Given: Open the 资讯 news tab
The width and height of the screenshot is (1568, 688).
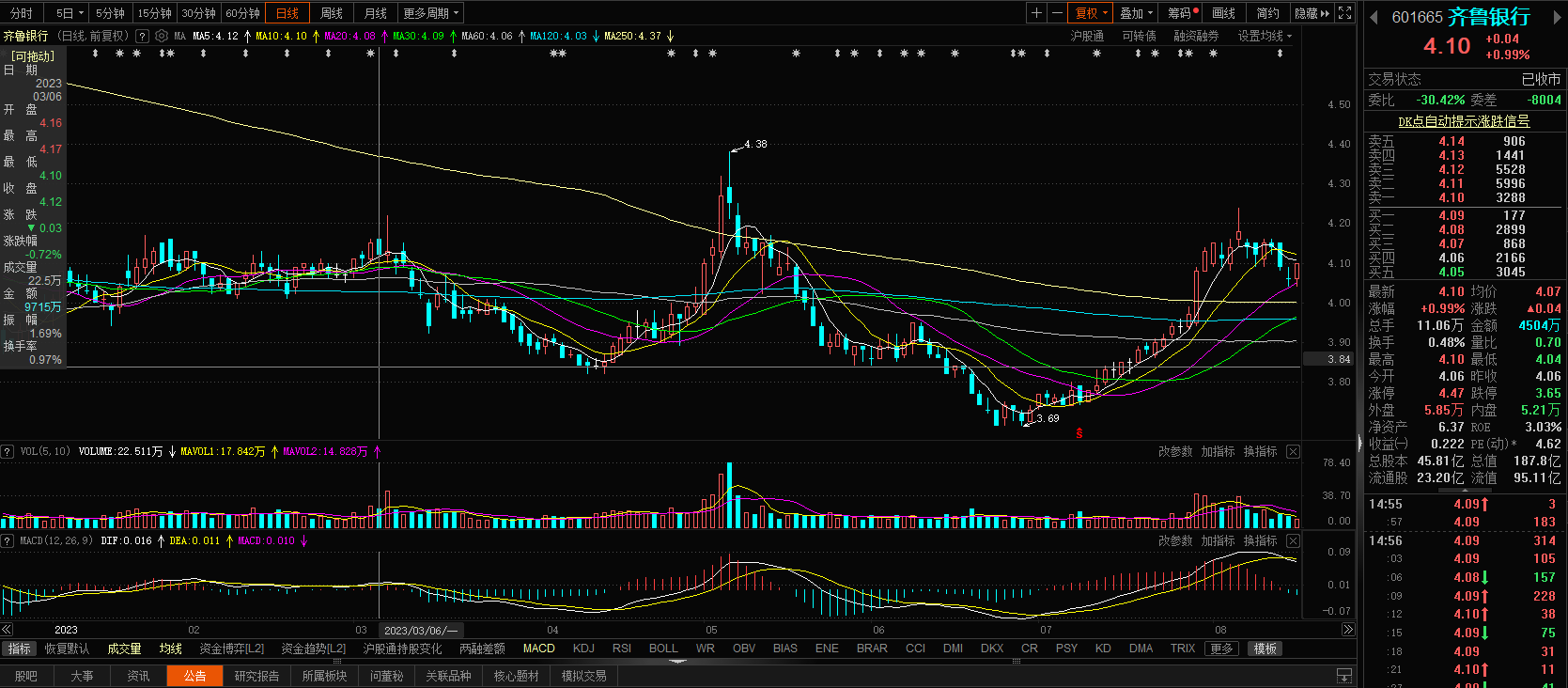Looking at the screenshot, I should point(138,676).
